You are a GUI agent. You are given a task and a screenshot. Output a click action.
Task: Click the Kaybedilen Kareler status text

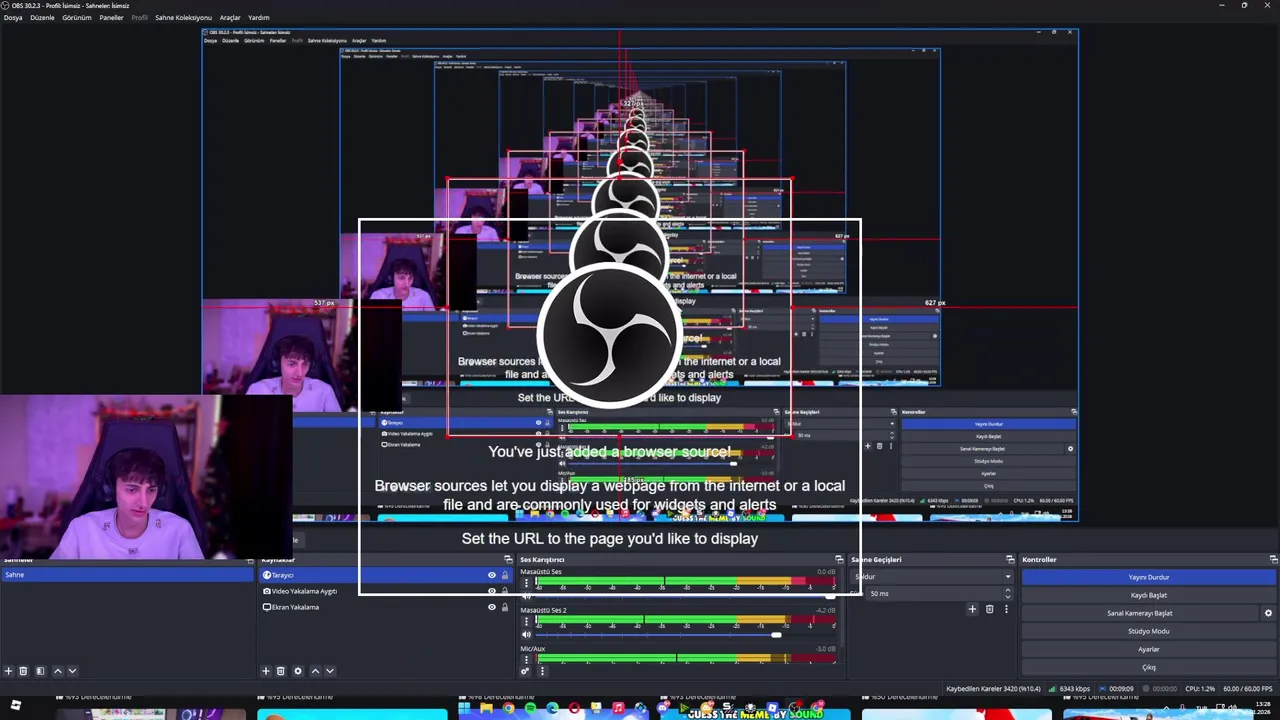993,689
